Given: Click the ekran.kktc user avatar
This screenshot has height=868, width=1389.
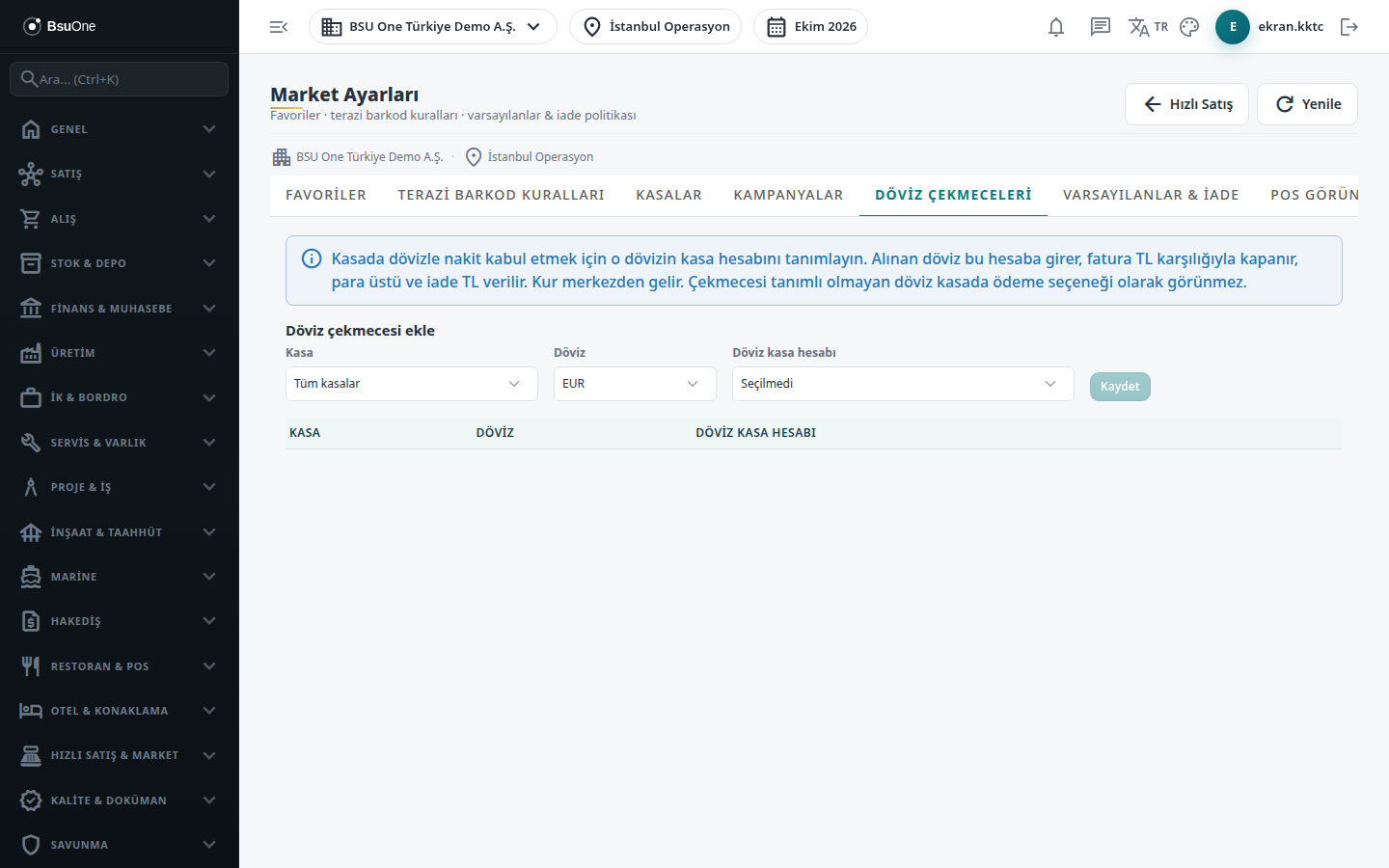Looking at the screenshot, I should tap(1233, 27).
